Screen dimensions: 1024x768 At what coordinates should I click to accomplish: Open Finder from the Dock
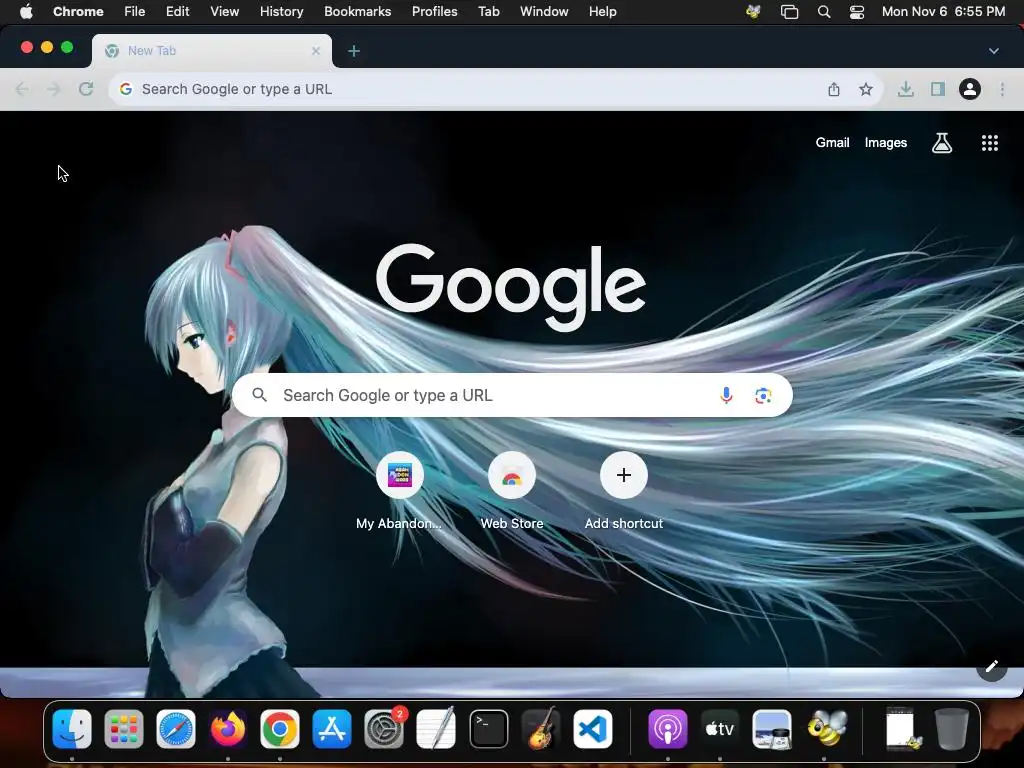click(72, 728)
